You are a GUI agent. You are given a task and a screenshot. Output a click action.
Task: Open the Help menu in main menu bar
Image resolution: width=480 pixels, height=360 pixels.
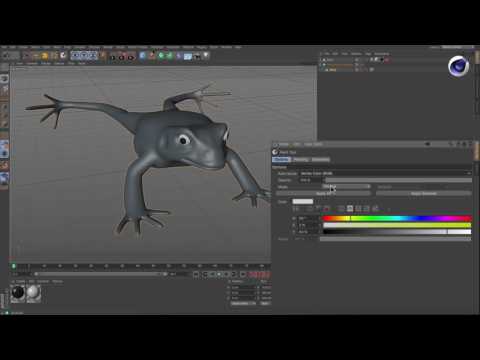click(238, 47)
